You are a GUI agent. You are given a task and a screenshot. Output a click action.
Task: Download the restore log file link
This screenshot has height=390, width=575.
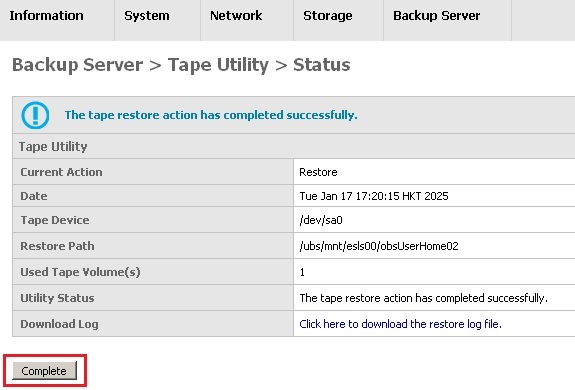pyautogui.click(x=400, y=324)
